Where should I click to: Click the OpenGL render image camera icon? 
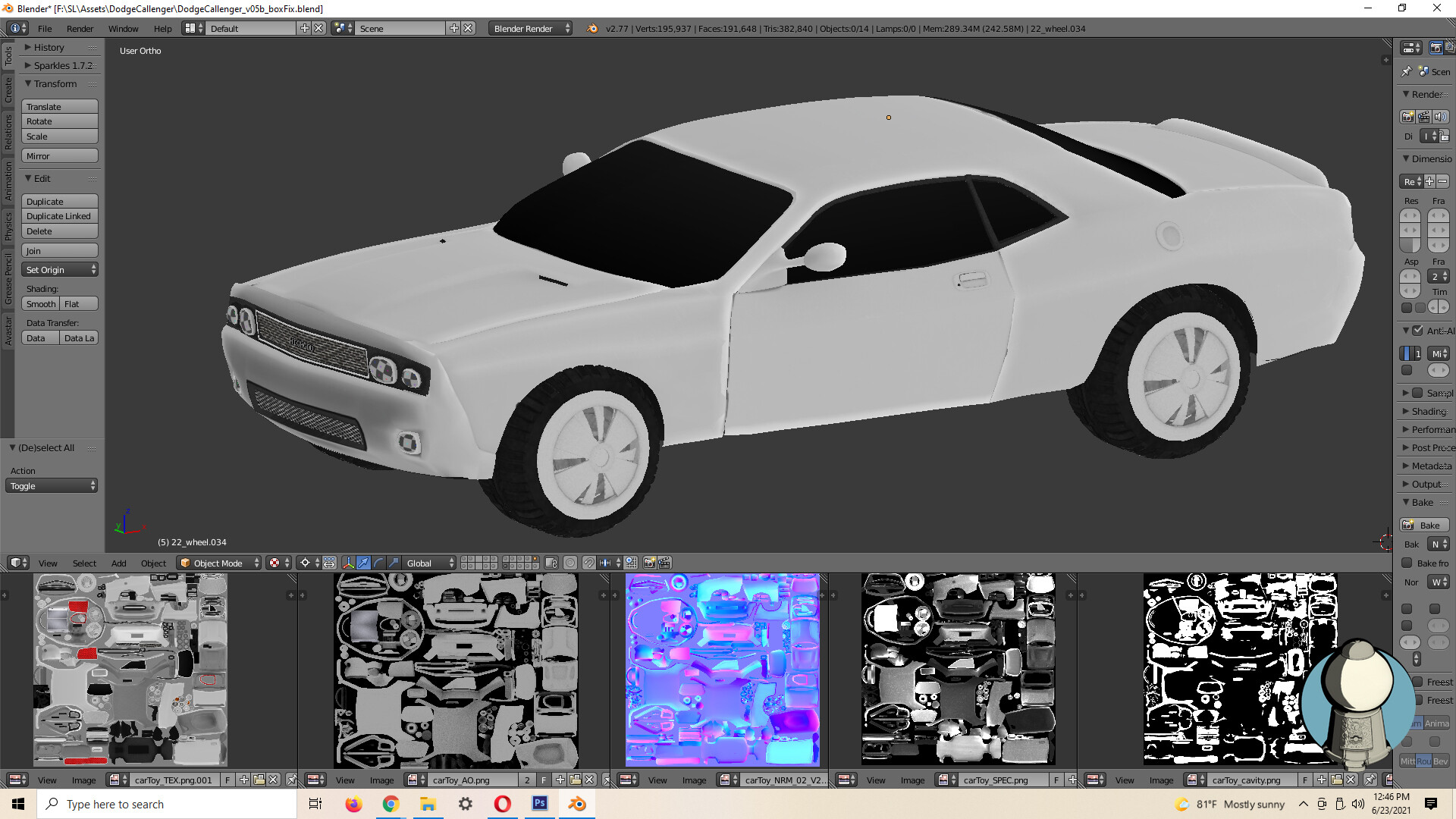[649, 563]
